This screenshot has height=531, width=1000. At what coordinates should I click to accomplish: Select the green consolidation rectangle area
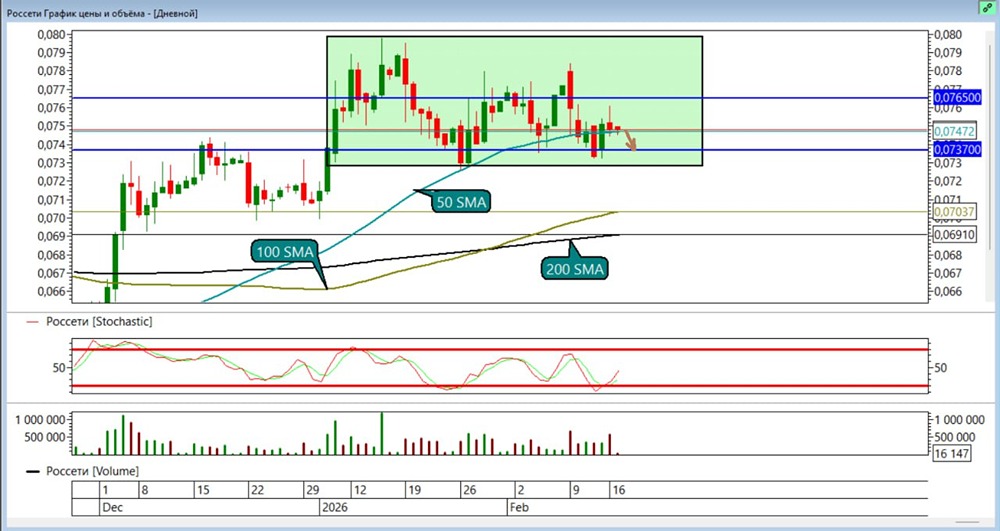515,101
